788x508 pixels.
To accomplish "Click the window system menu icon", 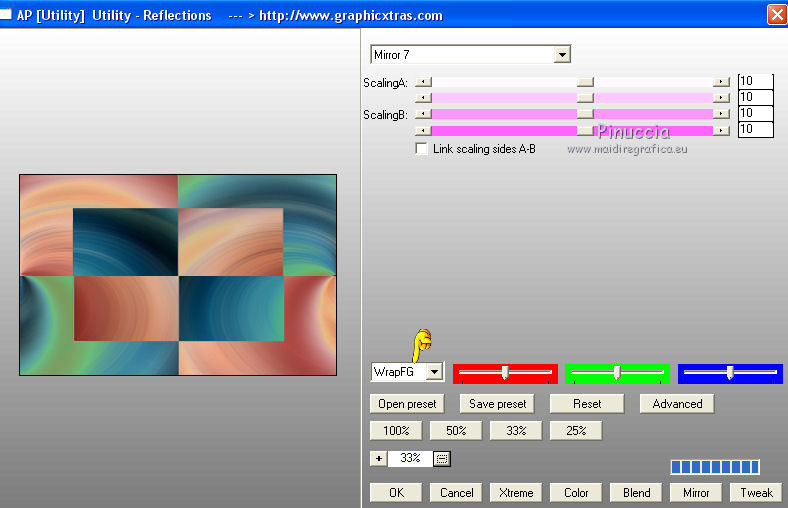I will 6,14.
